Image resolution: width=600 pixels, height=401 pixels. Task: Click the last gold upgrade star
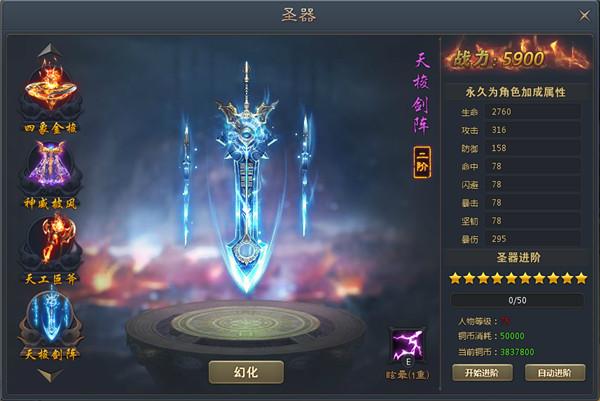coord(581,278)
